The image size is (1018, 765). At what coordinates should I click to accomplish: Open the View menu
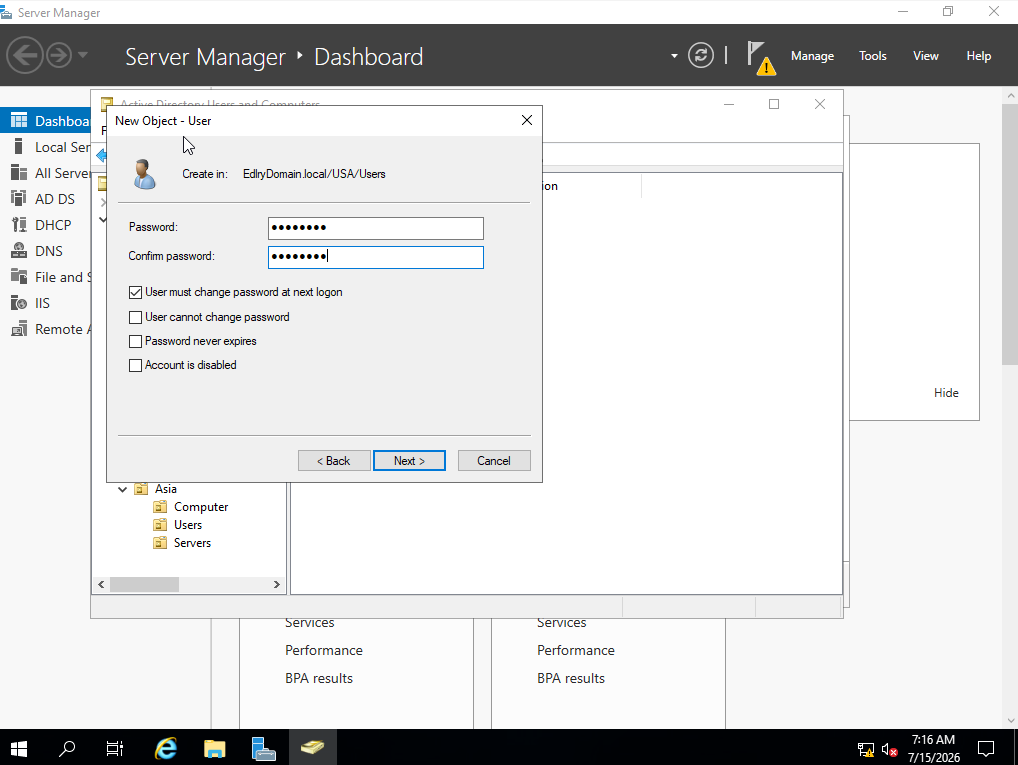coord(926,56)
